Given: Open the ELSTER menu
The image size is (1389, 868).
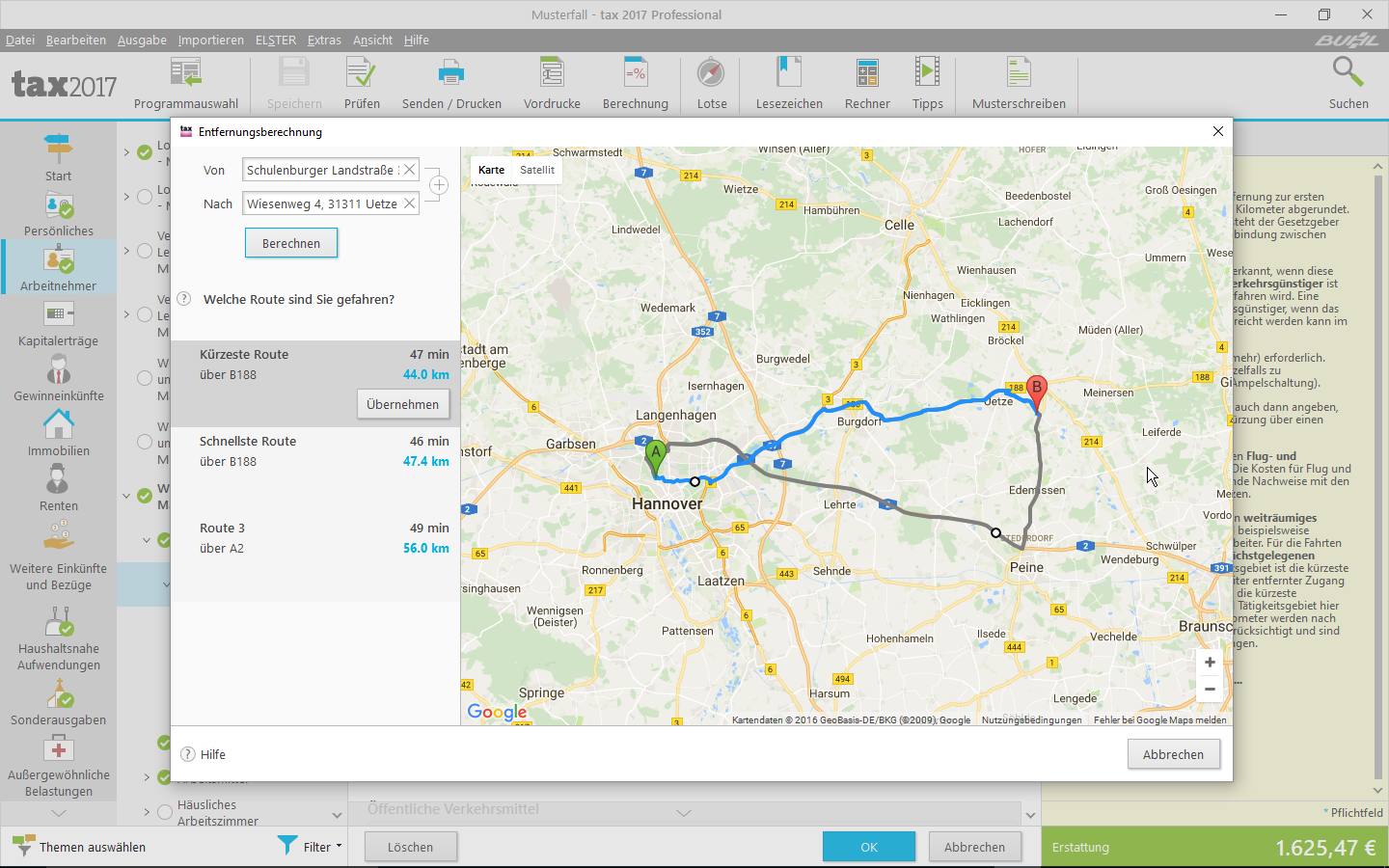Looking at the screenshot, I should point(275,40).
